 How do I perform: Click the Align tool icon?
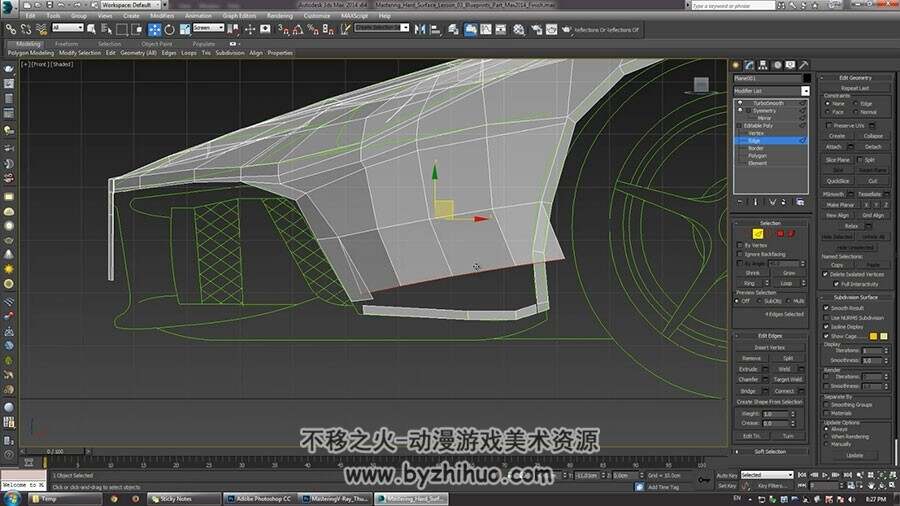point(435,29)
